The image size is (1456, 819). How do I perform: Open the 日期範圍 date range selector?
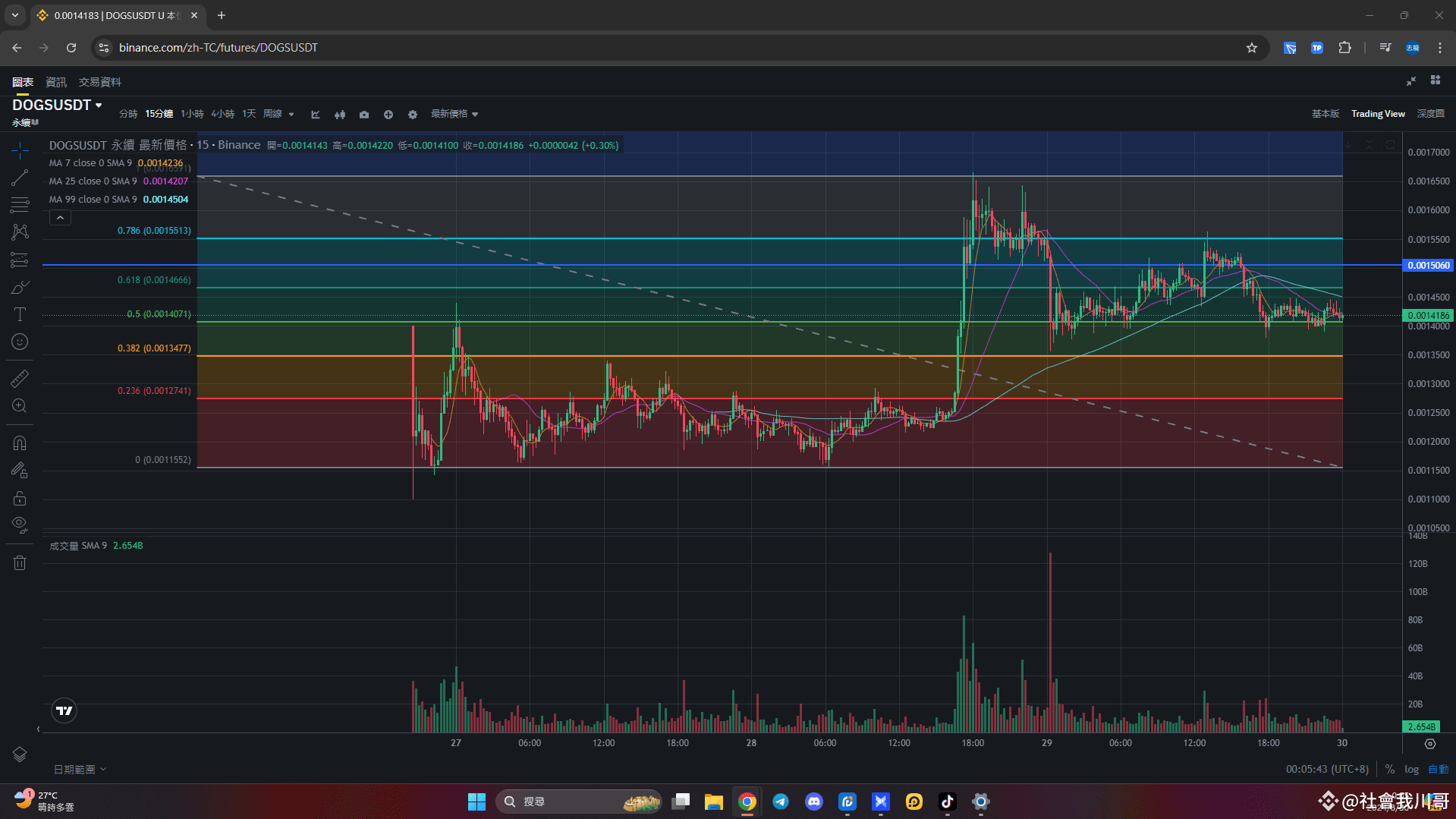(80, 769)
